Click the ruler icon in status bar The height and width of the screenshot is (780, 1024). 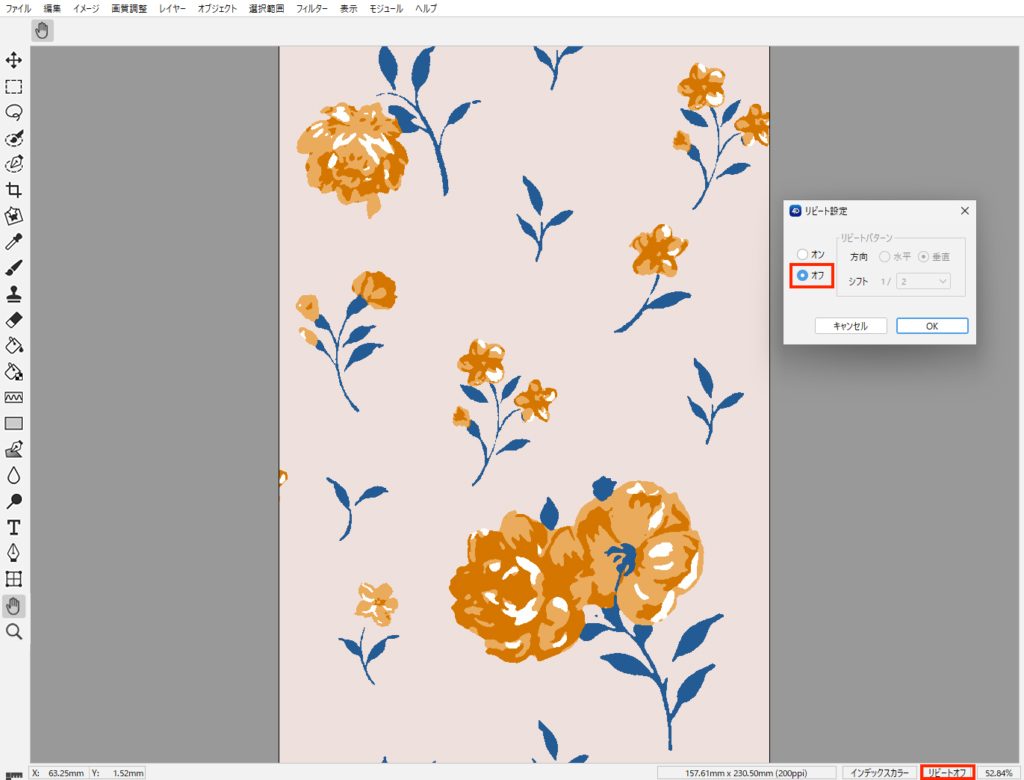pos(14,775)
